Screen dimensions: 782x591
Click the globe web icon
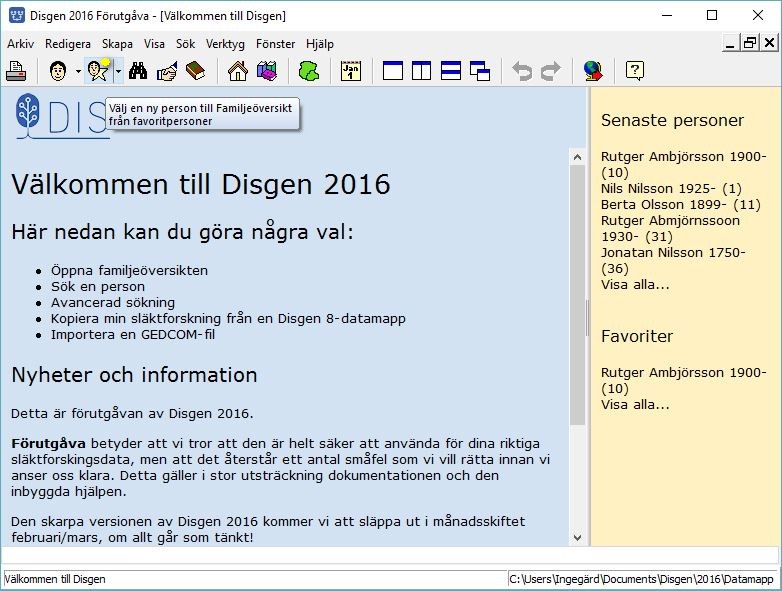point(593,71)
